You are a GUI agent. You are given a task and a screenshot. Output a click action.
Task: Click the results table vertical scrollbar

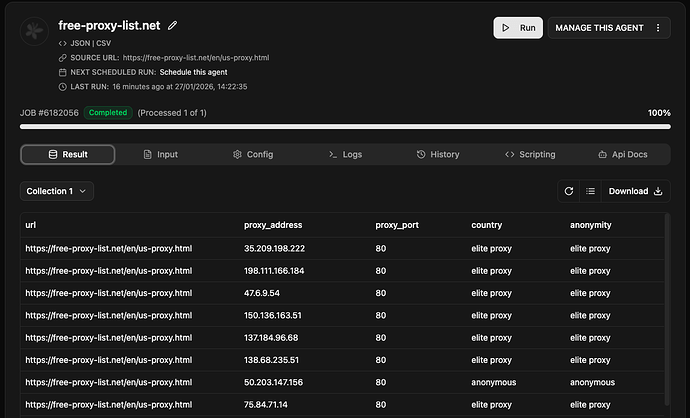point(667,310)
